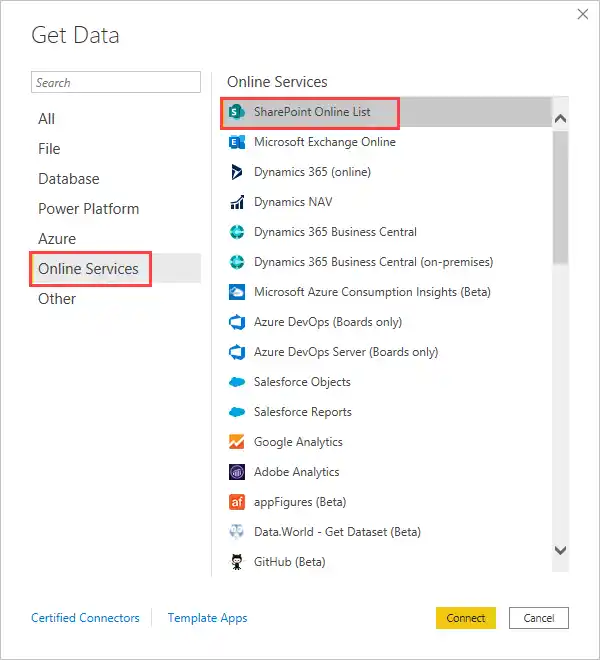The height and width of the screenshot is (660, 600).
Task: Click the Dynamics 365 (online) icon
Action: pos(237,172)
